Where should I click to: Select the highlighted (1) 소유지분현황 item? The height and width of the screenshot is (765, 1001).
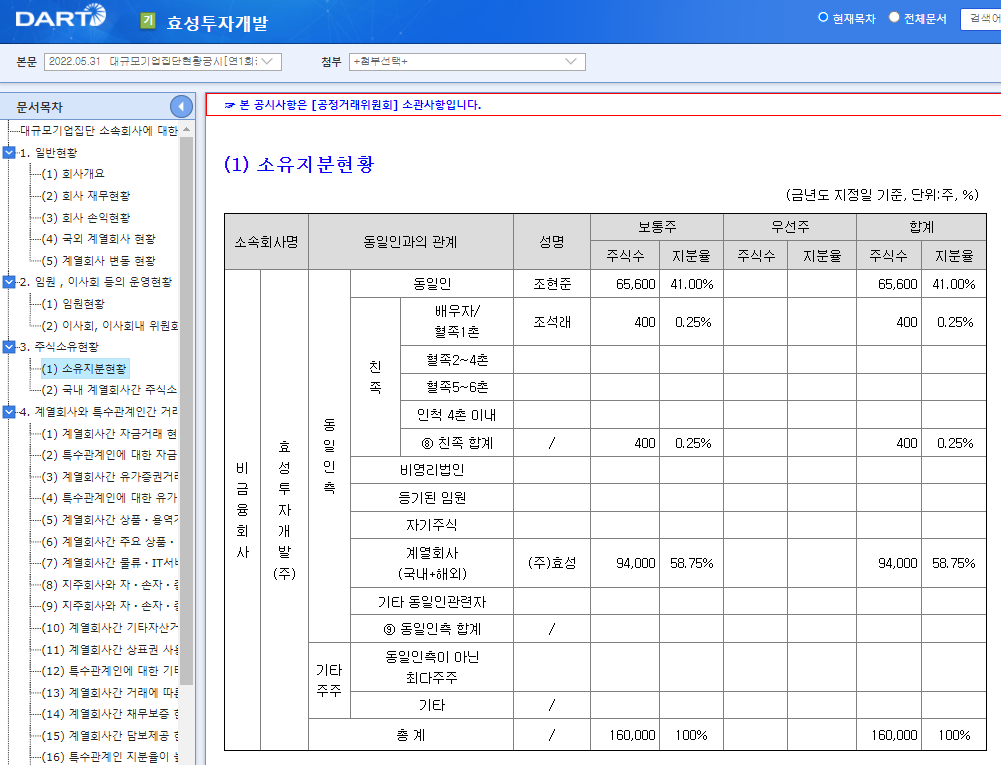(84, 368)
